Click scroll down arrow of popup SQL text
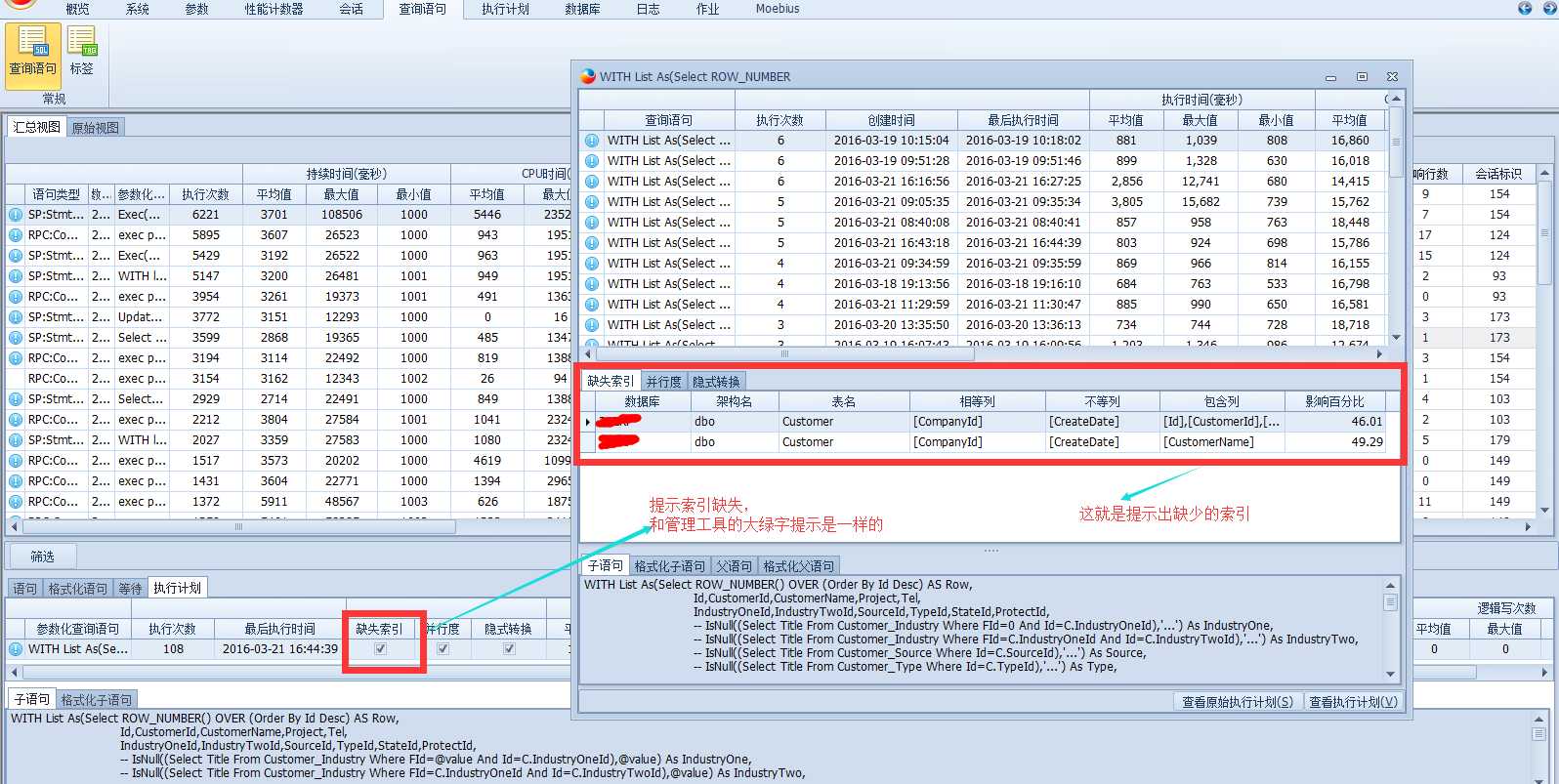Screen dimensions: 1559x784 point(1391,674)
